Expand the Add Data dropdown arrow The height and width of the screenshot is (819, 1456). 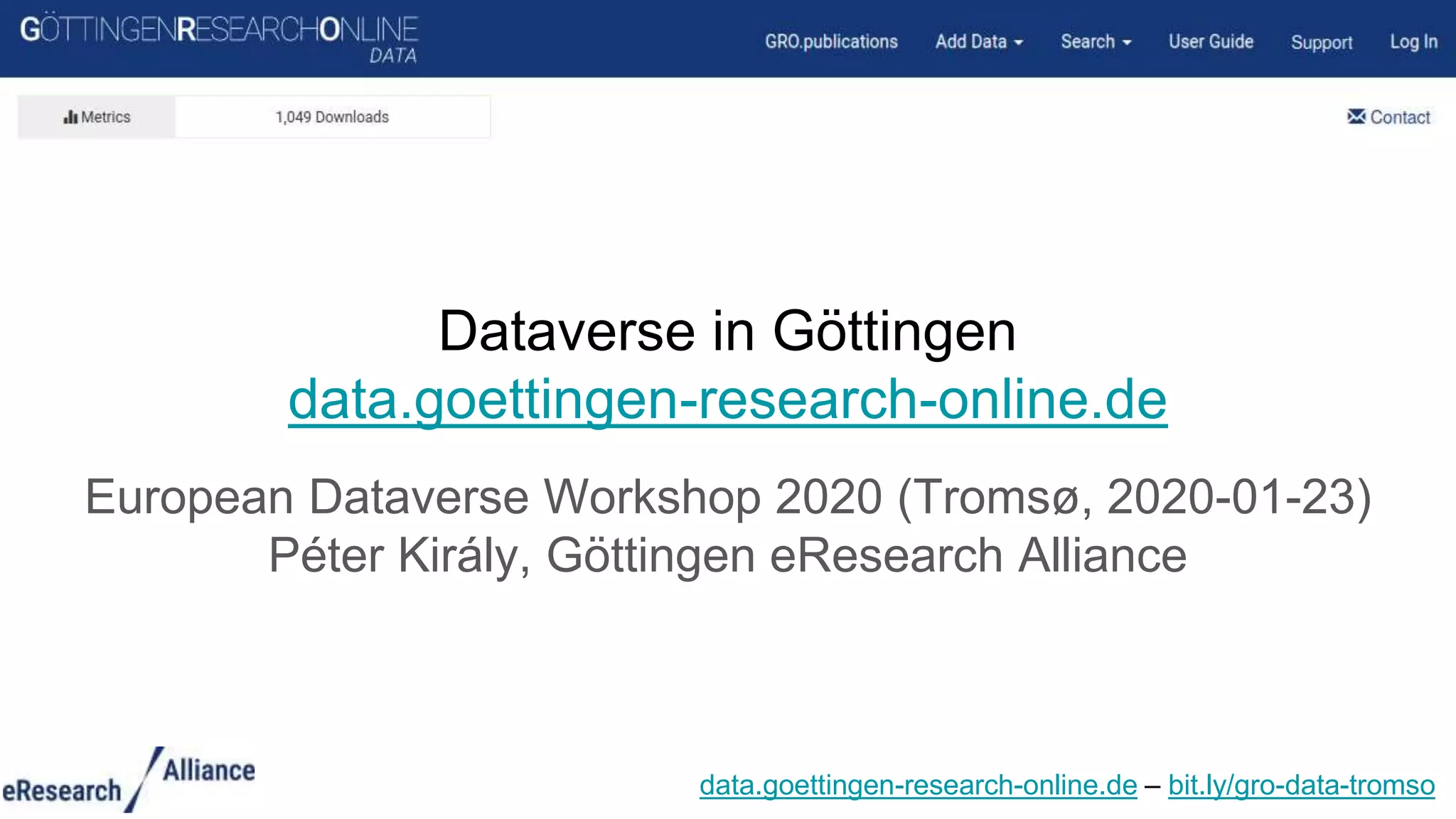[1019, 43]
